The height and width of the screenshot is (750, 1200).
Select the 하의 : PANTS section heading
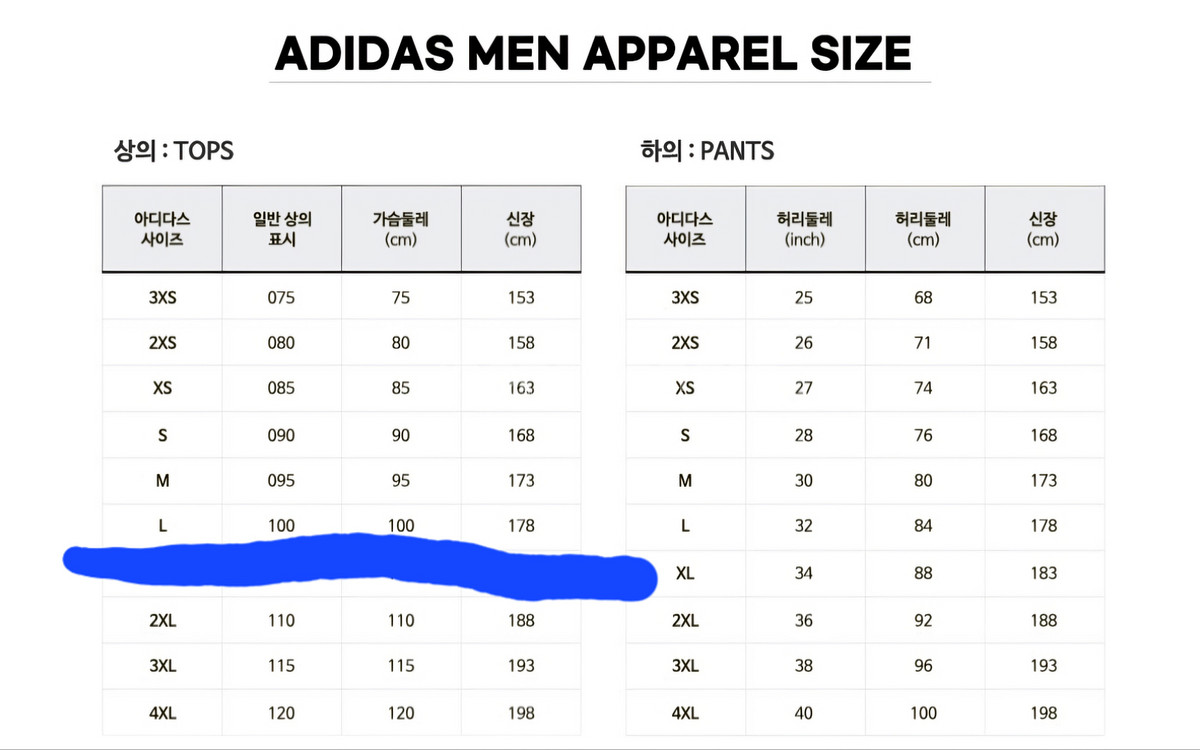coord(707,151)
